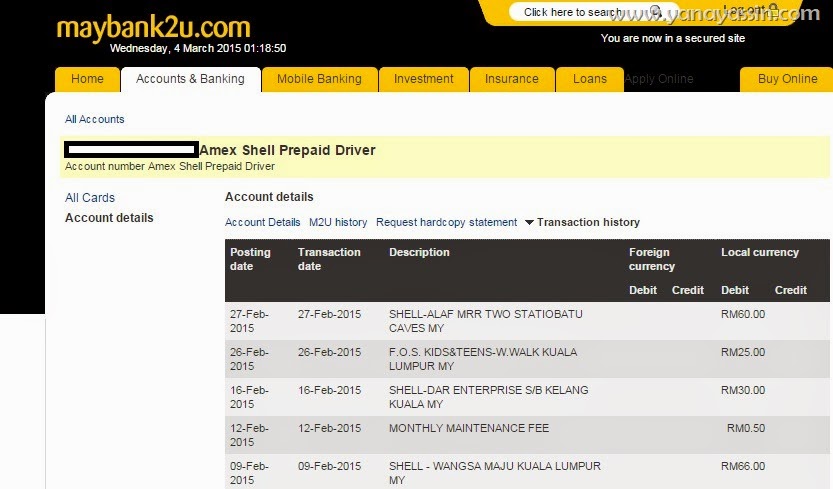Open the Home tab

(87, 79)
